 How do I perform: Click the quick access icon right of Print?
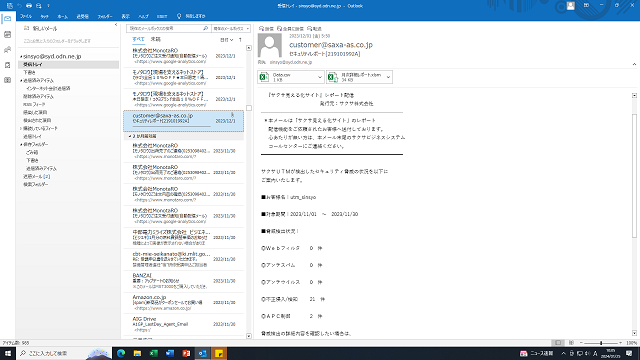pos(39,6)
